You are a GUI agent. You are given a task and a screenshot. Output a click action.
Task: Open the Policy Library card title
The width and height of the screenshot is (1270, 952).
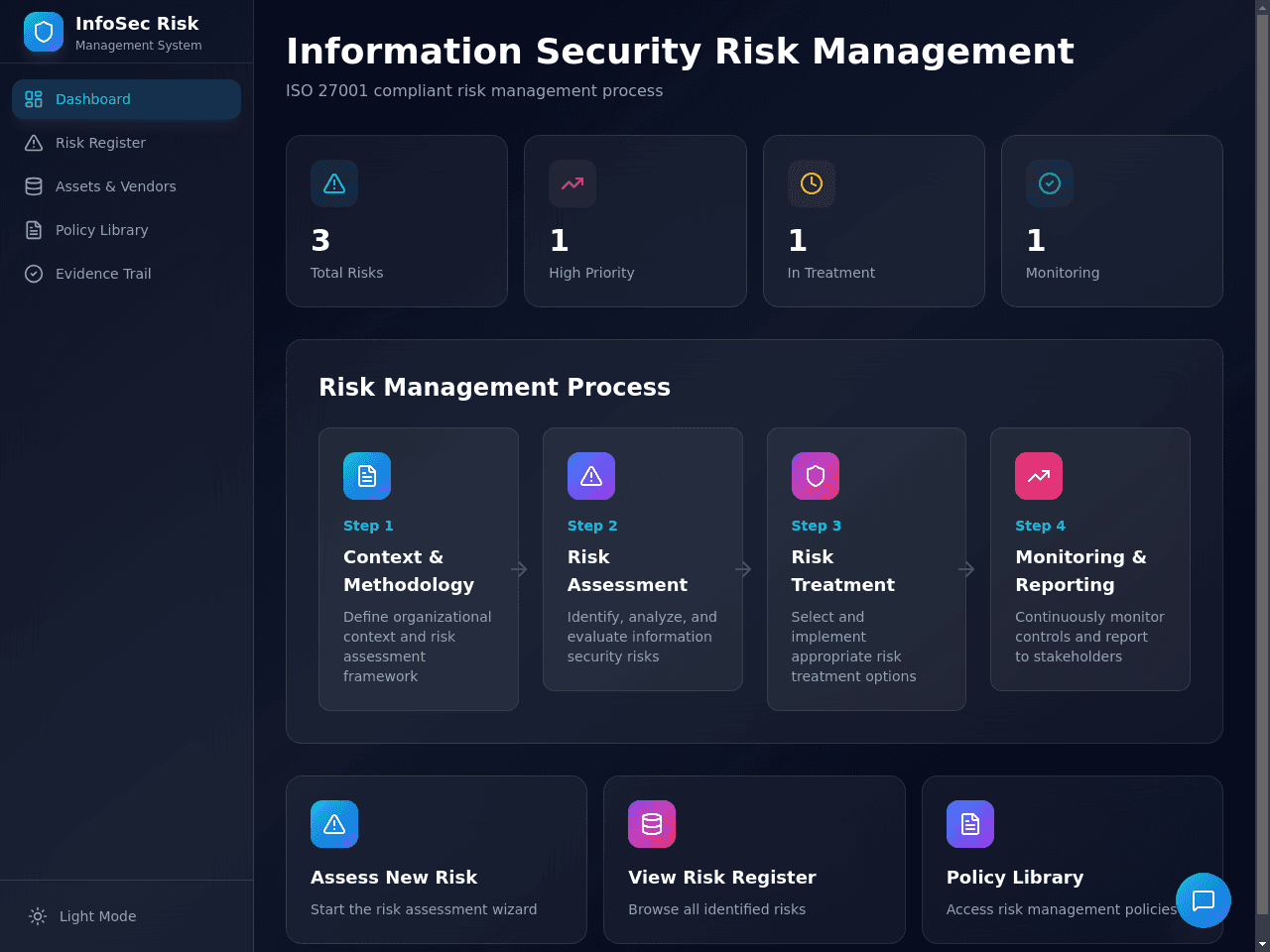pos(1015,878)
